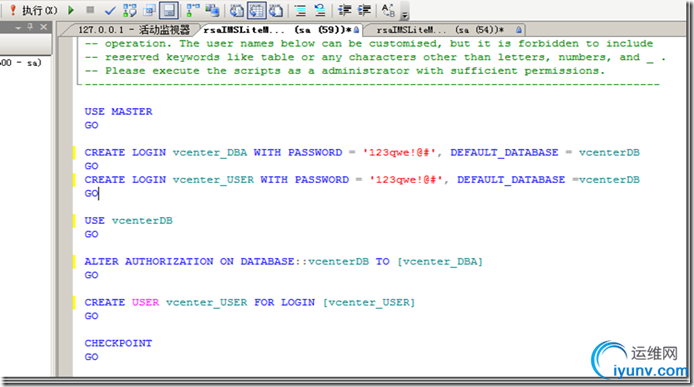Viewport: 694px width, 387px height.
Task: Open the left panel window position dropdown arrow
Action: pos(18,27)
